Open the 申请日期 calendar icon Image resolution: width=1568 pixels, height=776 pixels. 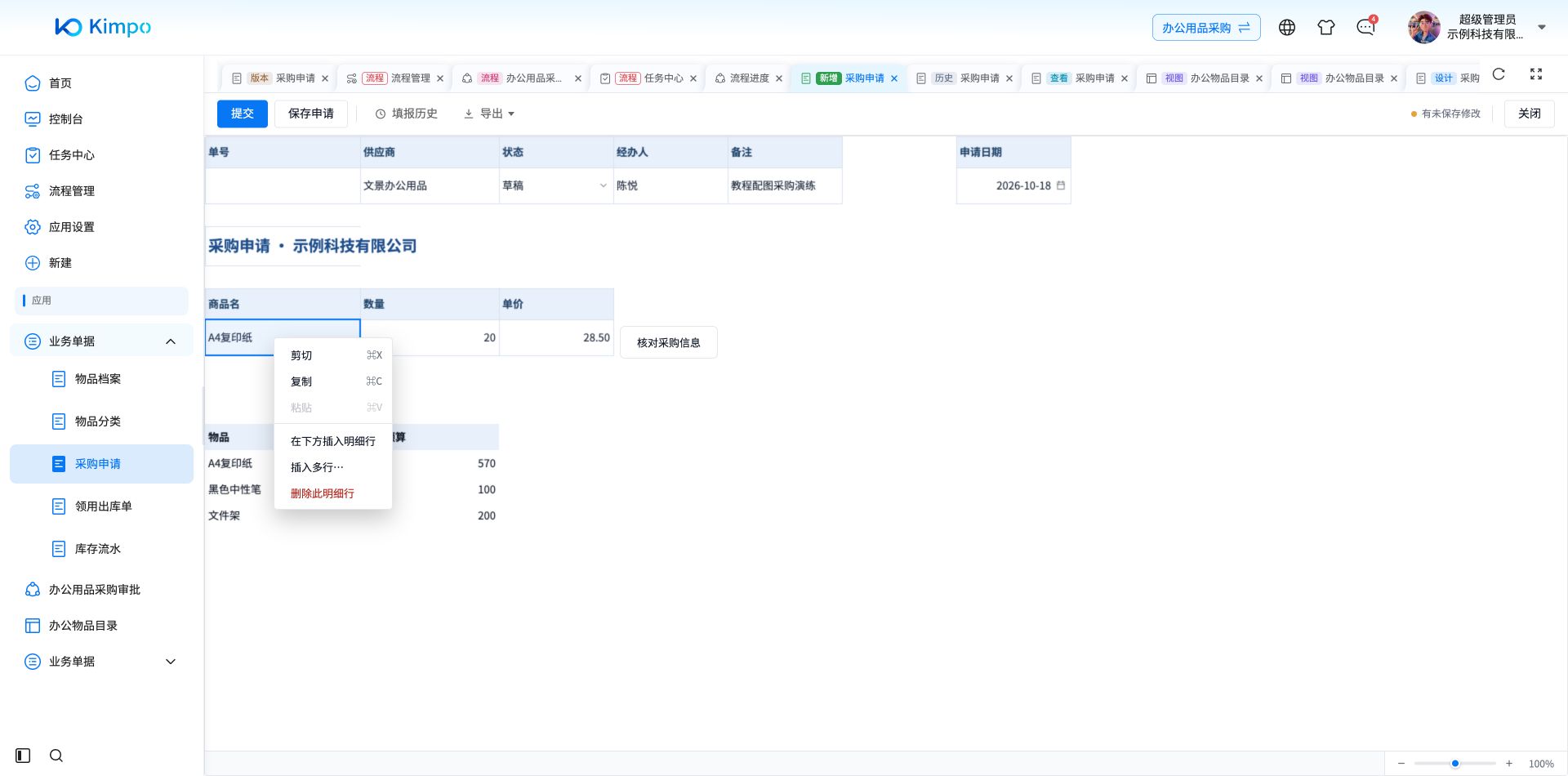click(1061, 185)
